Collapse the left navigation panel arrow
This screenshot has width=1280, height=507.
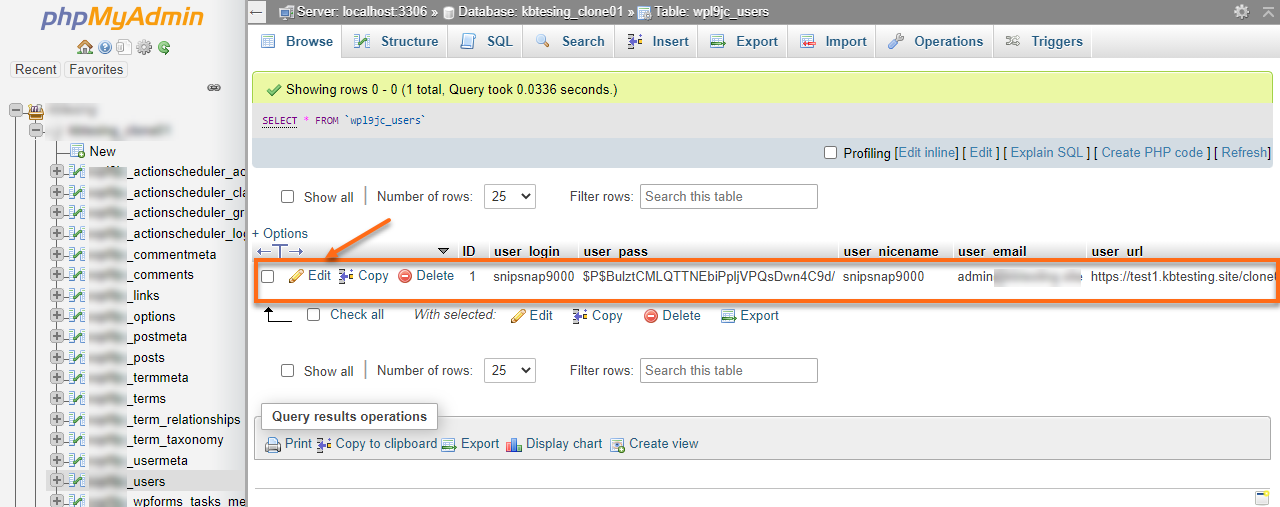[x=257, y=12]
